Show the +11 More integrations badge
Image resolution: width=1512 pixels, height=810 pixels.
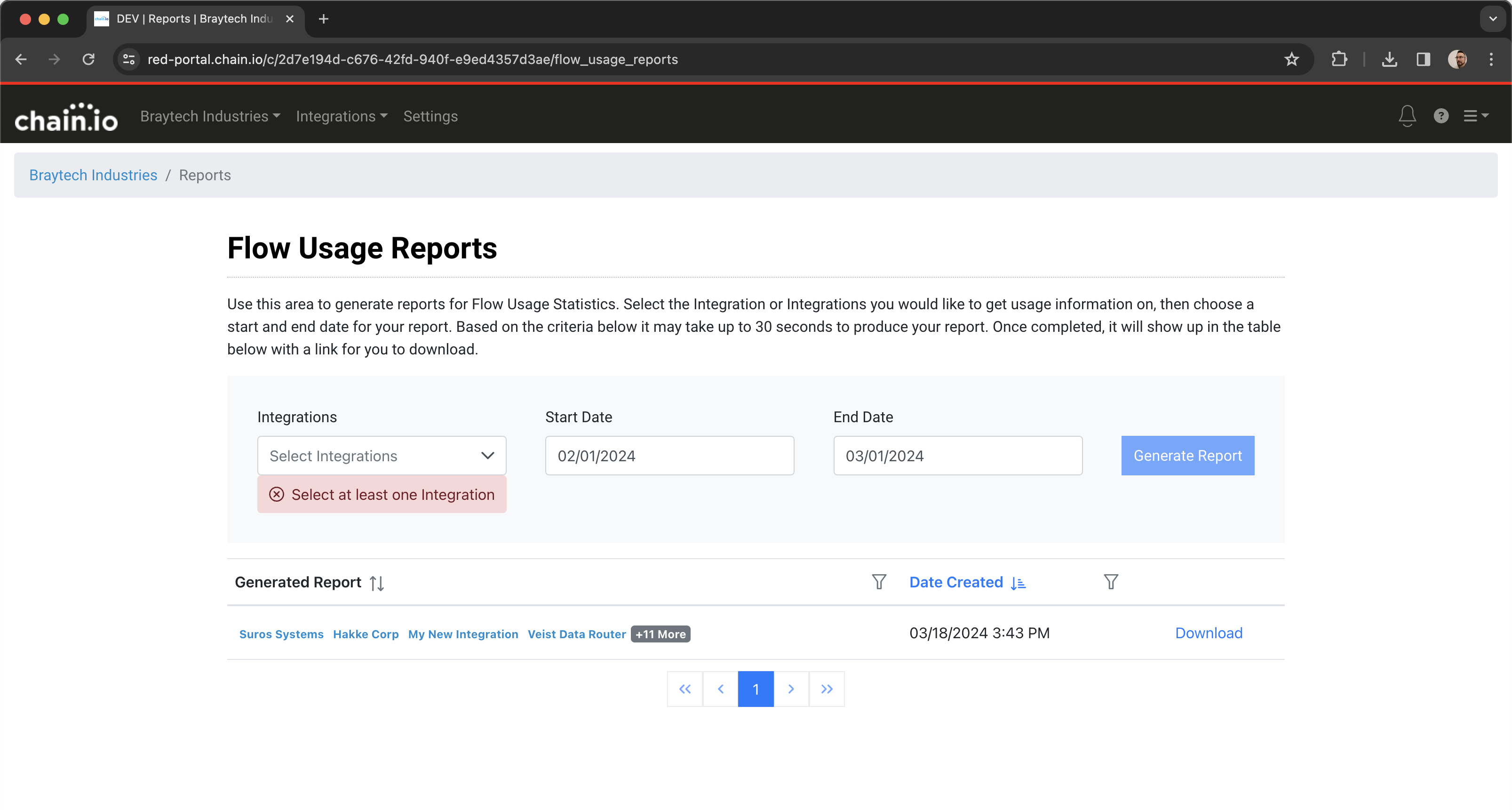[661, 634]
